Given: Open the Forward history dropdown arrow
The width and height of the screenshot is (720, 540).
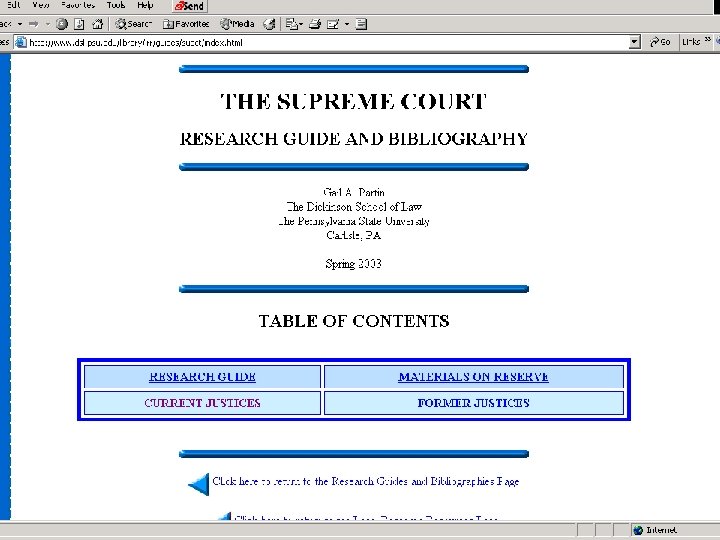Looking at the screenshot, I should [x=47, y=24].
